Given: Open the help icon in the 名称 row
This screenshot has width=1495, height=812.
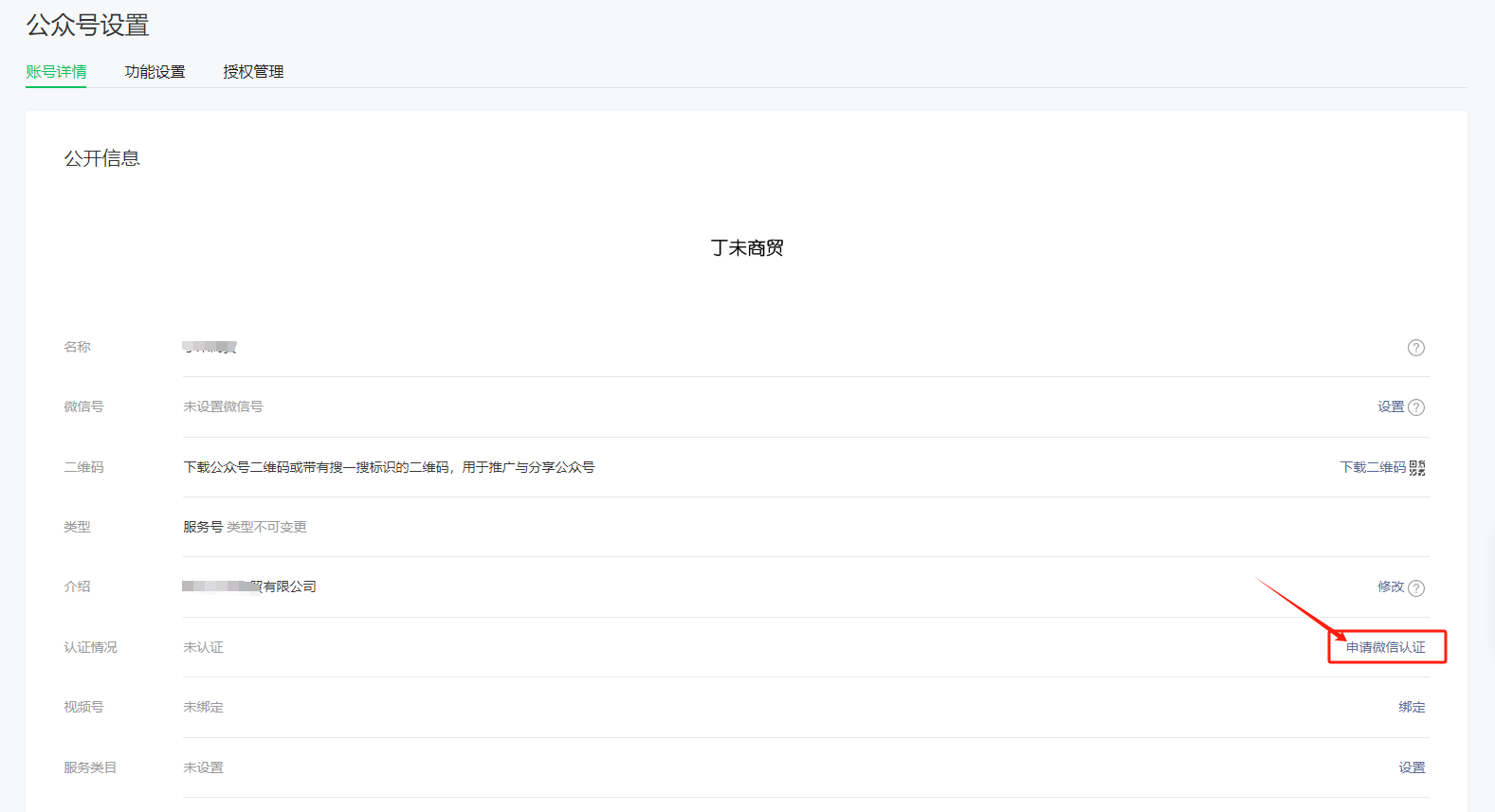Looking at the screenshot, I should [x=1416, y=348].
